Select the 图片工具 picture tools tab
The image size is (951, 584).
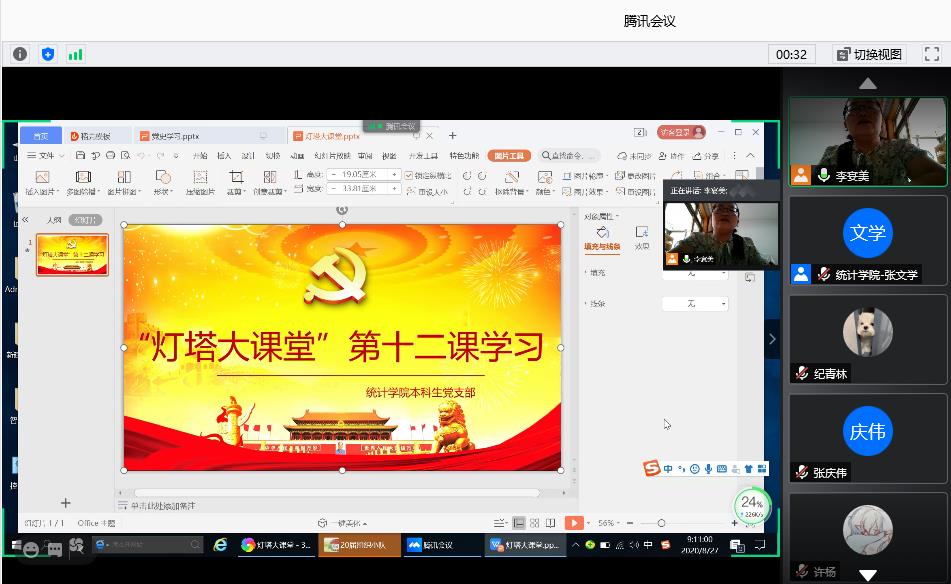[509, 156]
